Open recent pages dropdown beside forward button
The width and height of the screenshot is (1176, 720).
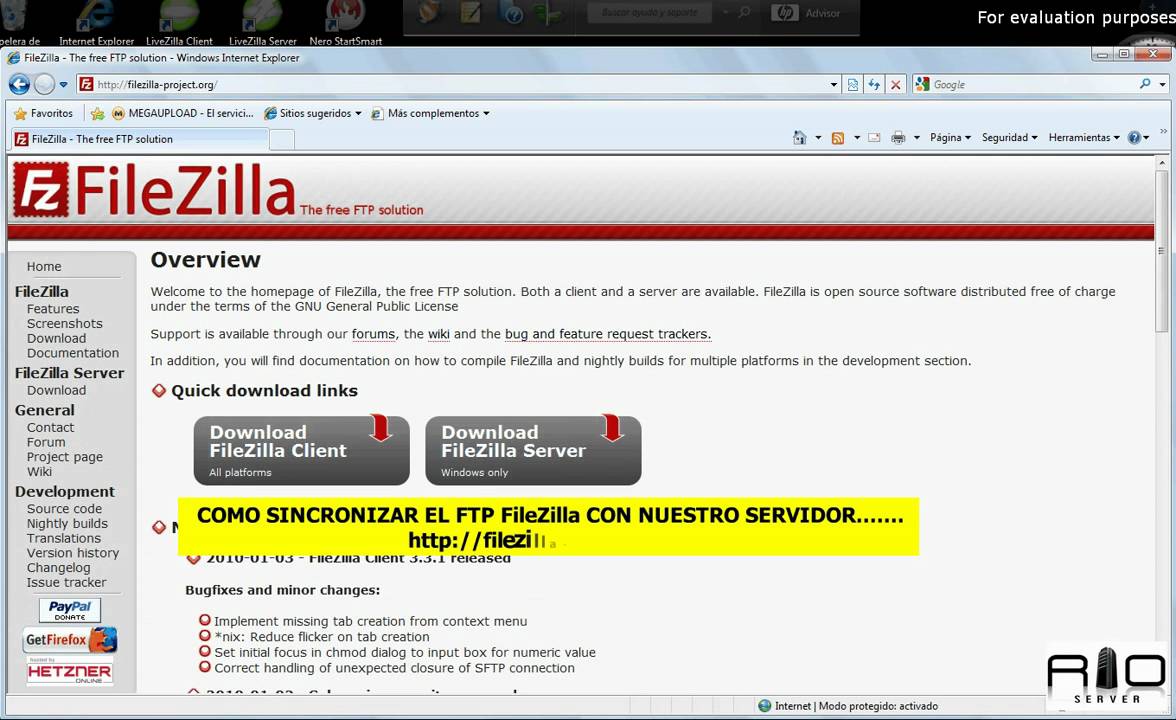64,85
